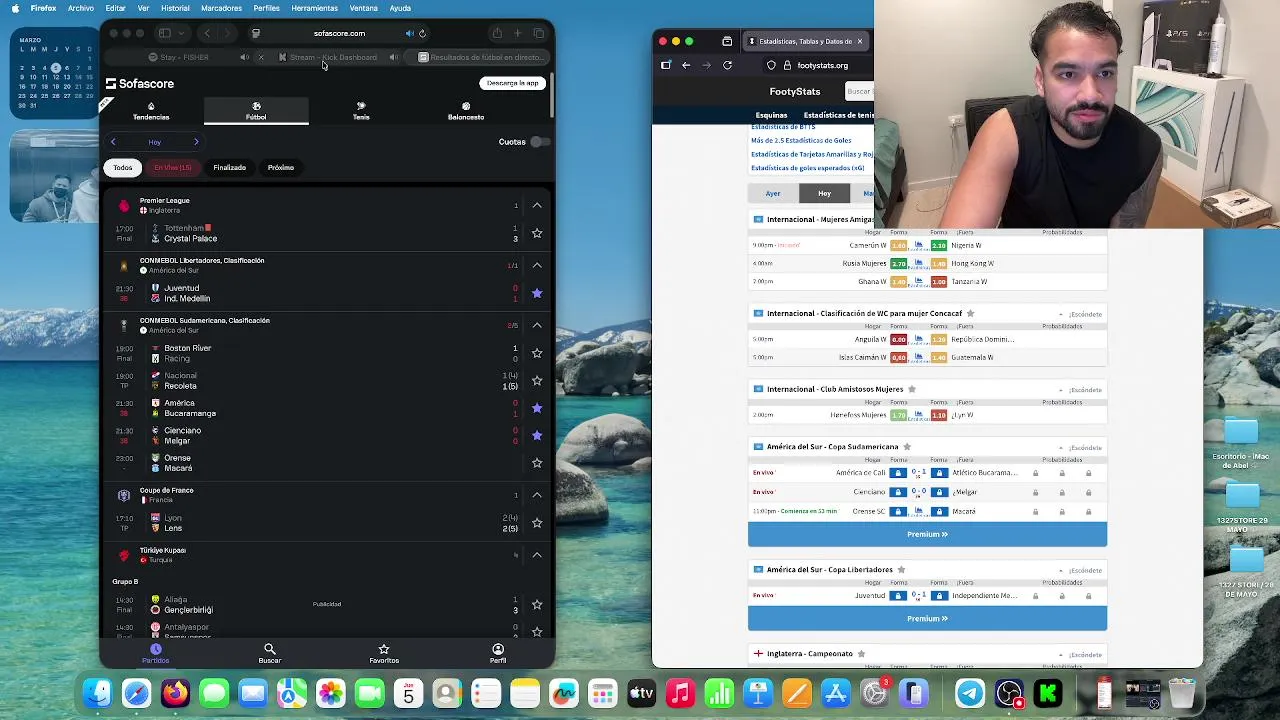
Task: Filter matches by Finalizado
Action: click(x=229, y=168)
